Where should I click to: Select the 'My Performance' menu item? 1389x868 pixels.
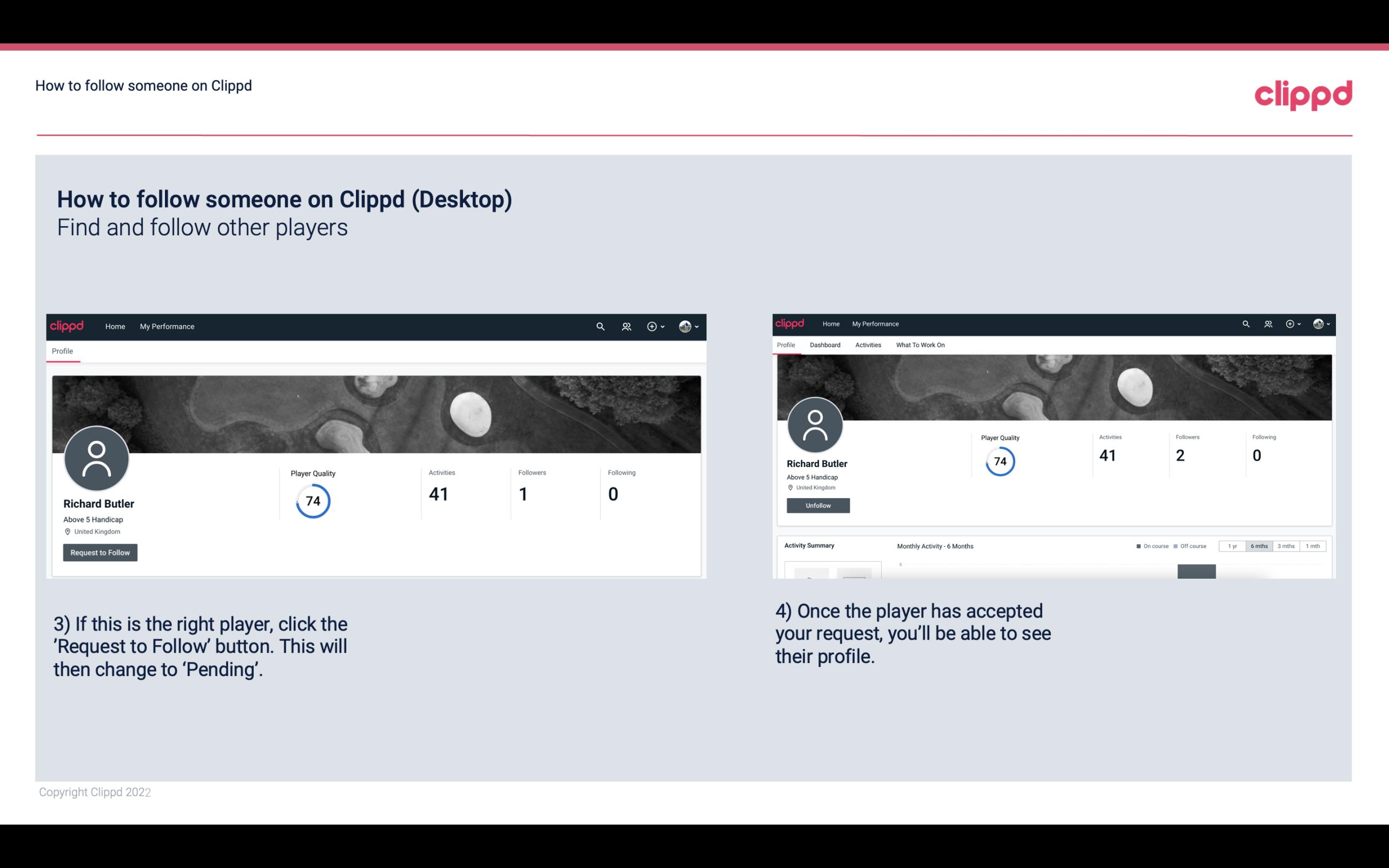(x=166, y=326)
